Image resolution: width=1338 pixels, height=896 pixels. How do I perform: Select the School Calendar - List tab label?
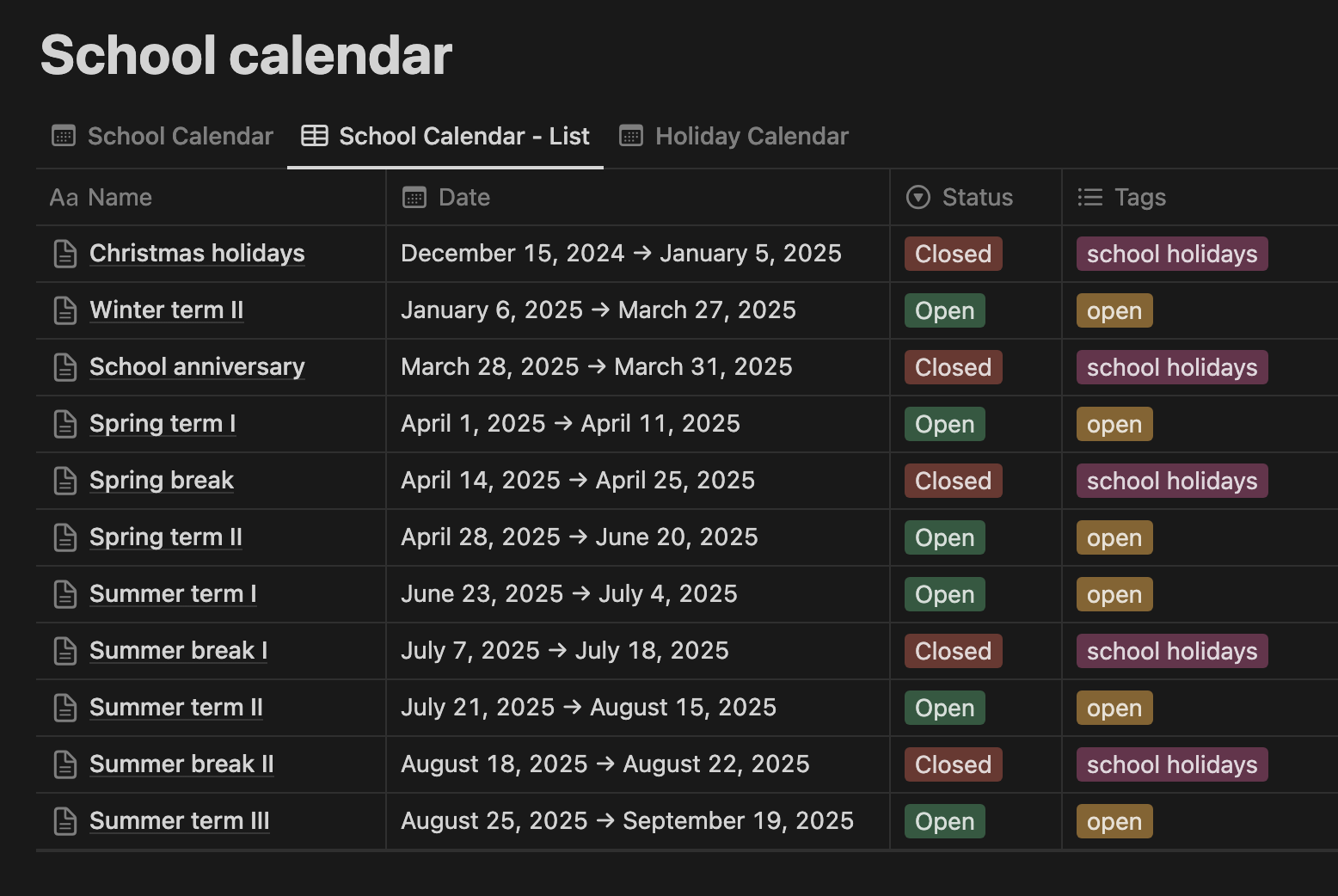click(x=464, y=136)
